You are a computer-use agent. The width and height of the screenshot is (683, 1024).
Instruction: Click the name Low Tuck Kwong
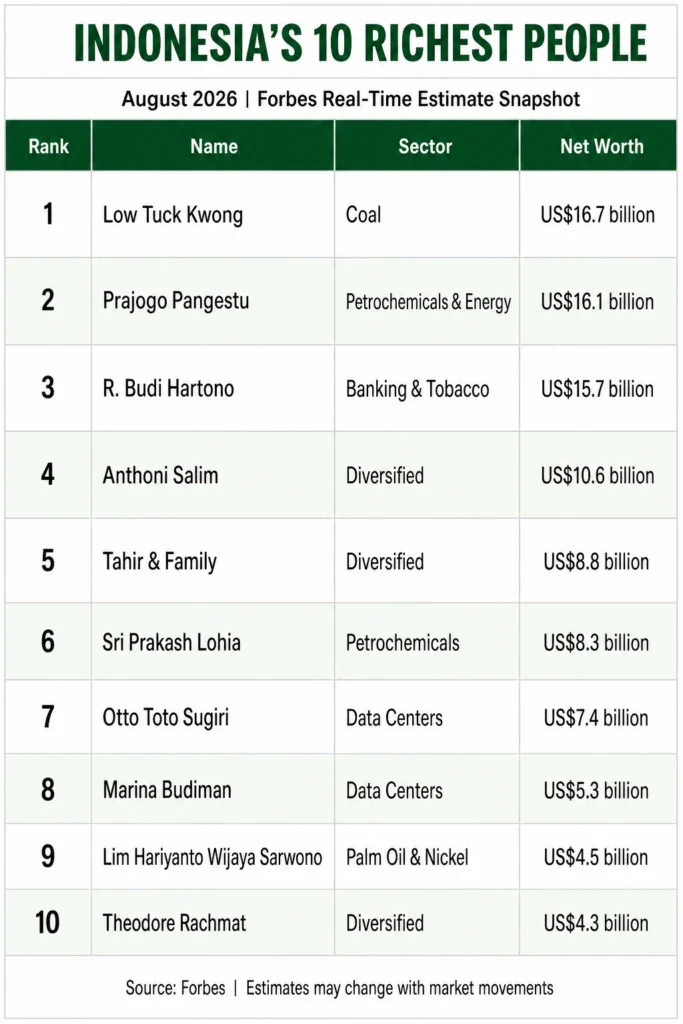point(173,215)
